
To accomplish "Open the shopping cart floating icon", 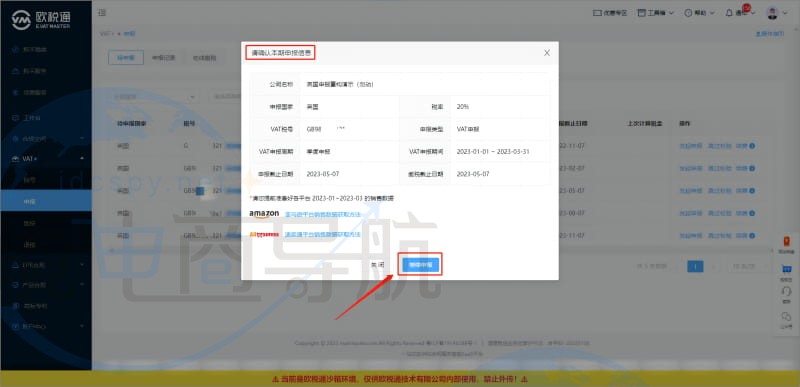I will (786, 270).
